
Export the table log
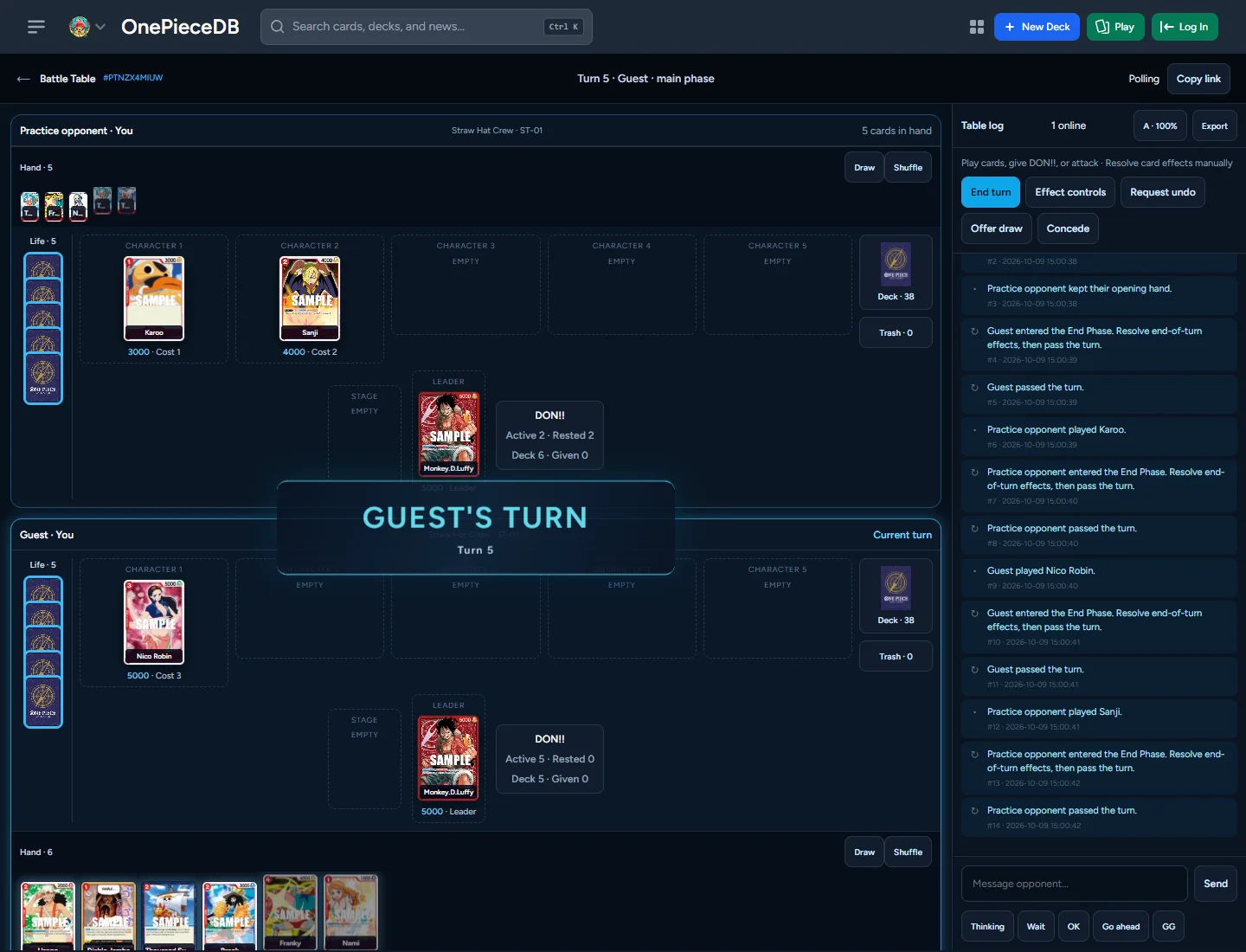click(1214, 126)
